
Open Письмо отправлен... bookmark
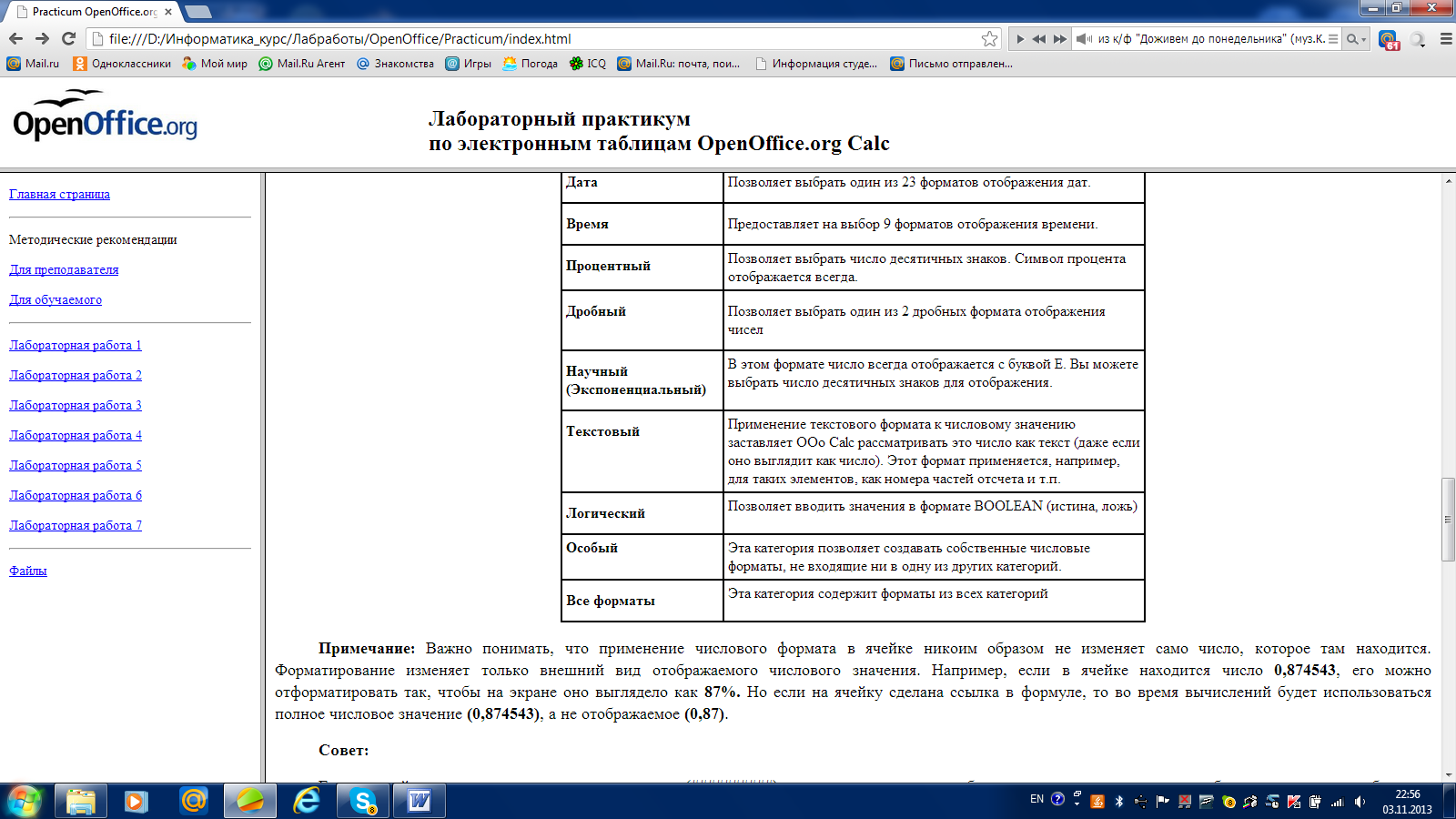coord(951,64)
